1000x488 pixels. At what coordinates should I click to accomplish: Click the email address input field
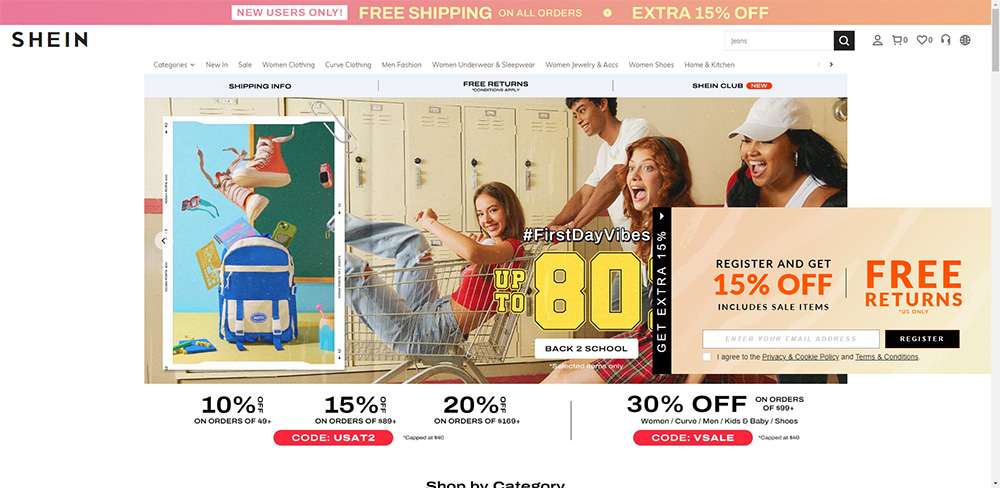click(x=791, y=339)
